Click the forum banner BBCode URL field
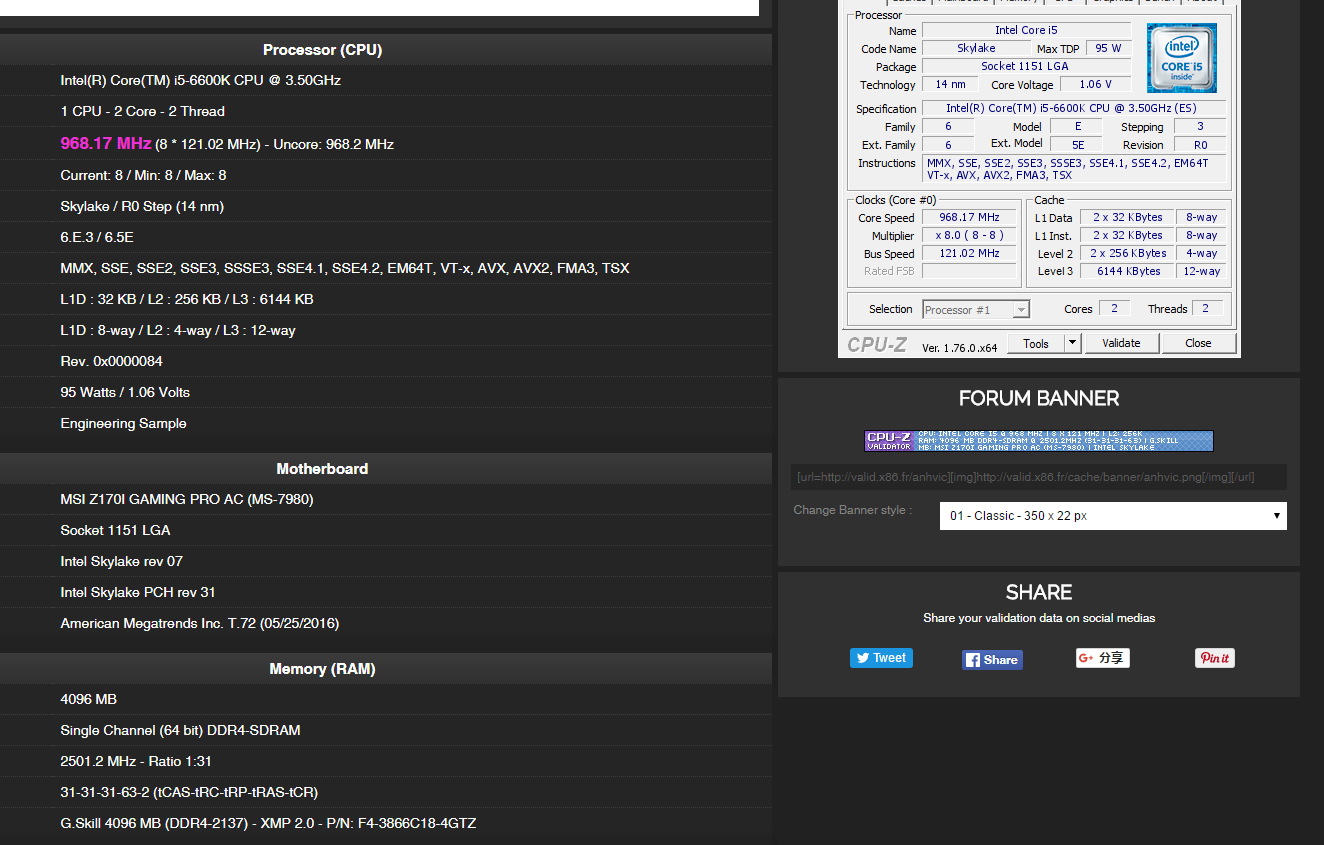 [1038, 477]
